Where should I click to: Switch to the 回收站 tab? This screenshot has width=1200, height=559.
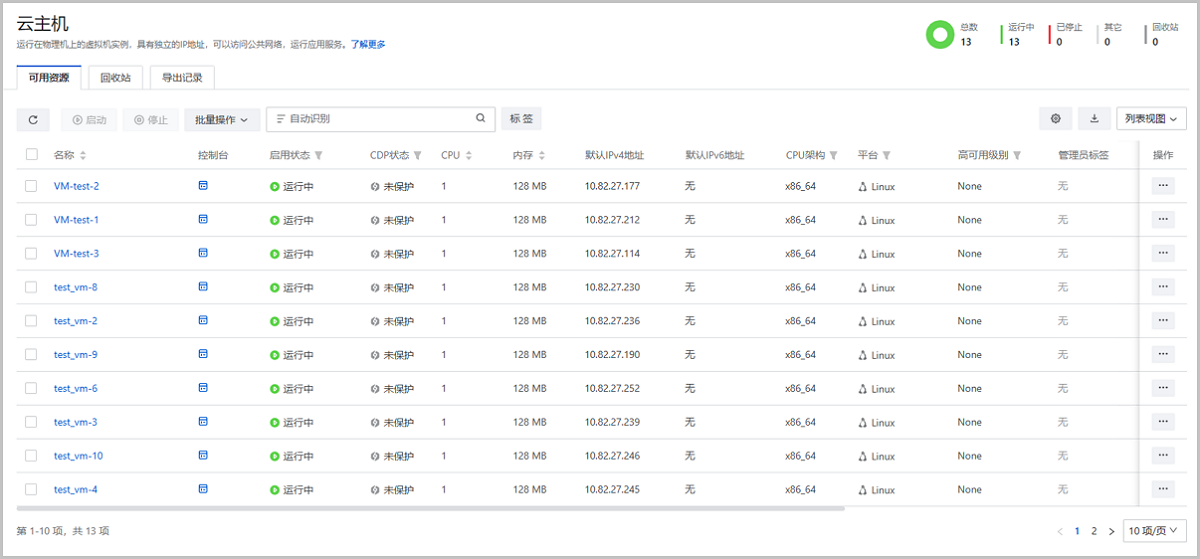[116, 77]
